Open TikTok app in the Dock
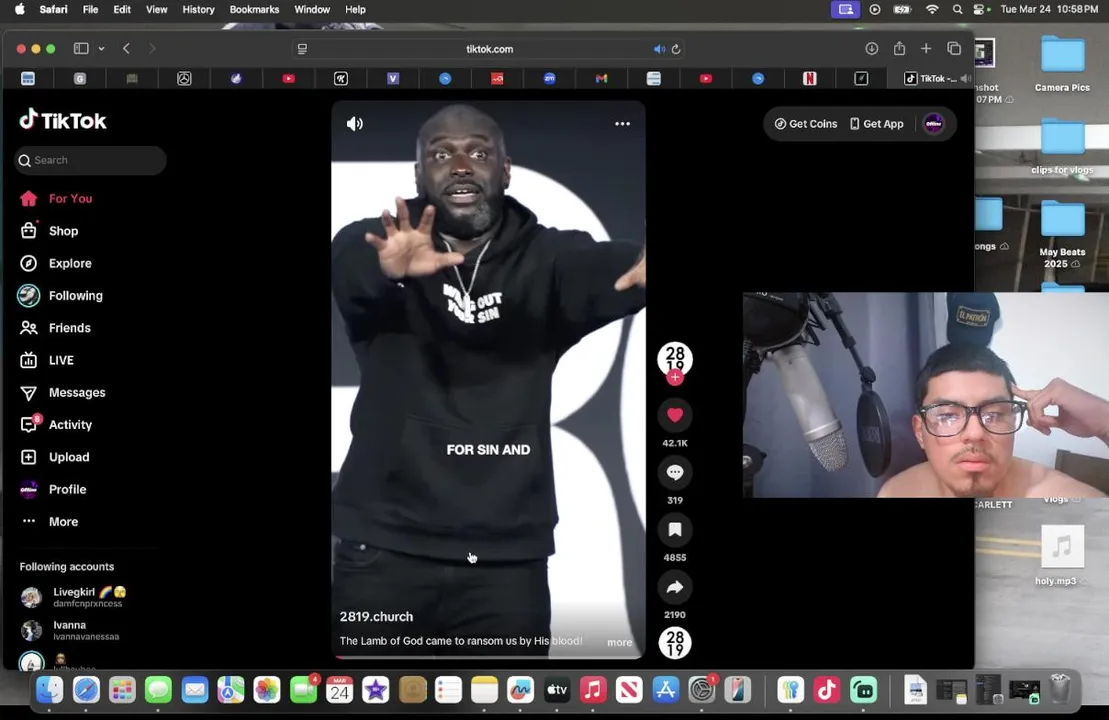Image resolution: width=1109 pixels, height=720 pixels. pos(827,690)
